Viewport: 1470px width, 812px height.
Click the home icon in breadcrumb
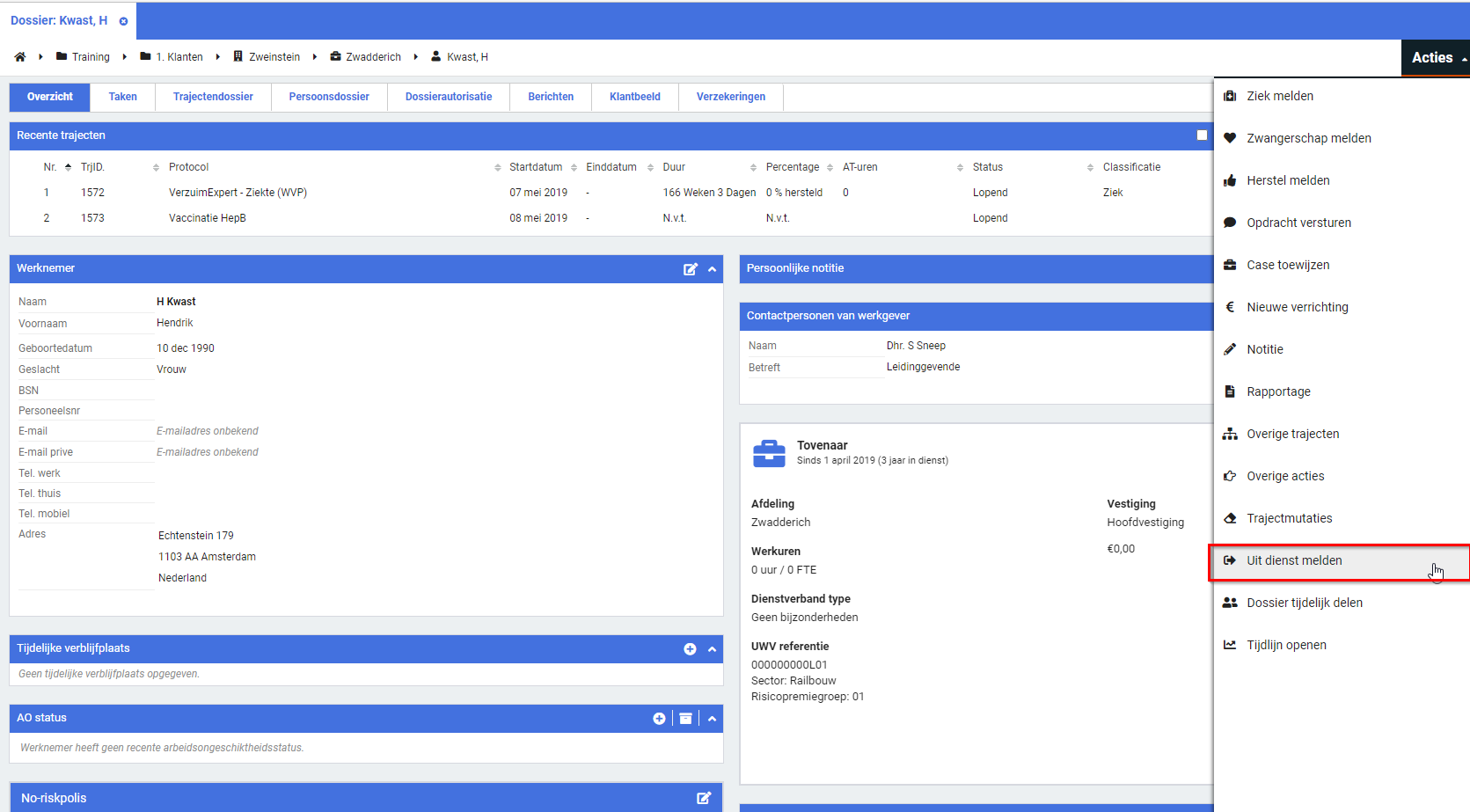19,57
